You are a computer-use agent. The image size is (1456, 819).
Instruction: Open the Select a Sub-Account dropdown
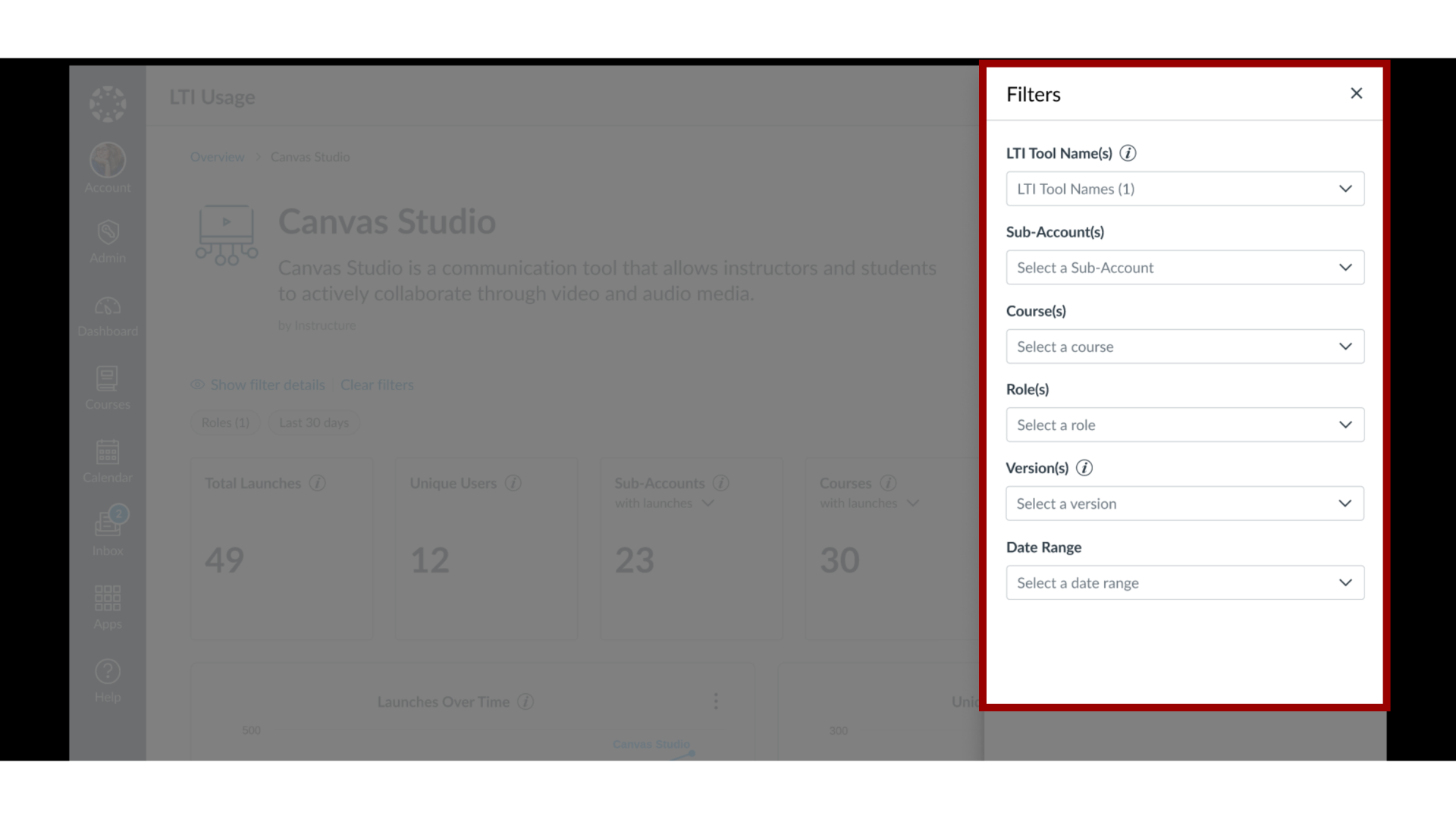point(1185,268)
